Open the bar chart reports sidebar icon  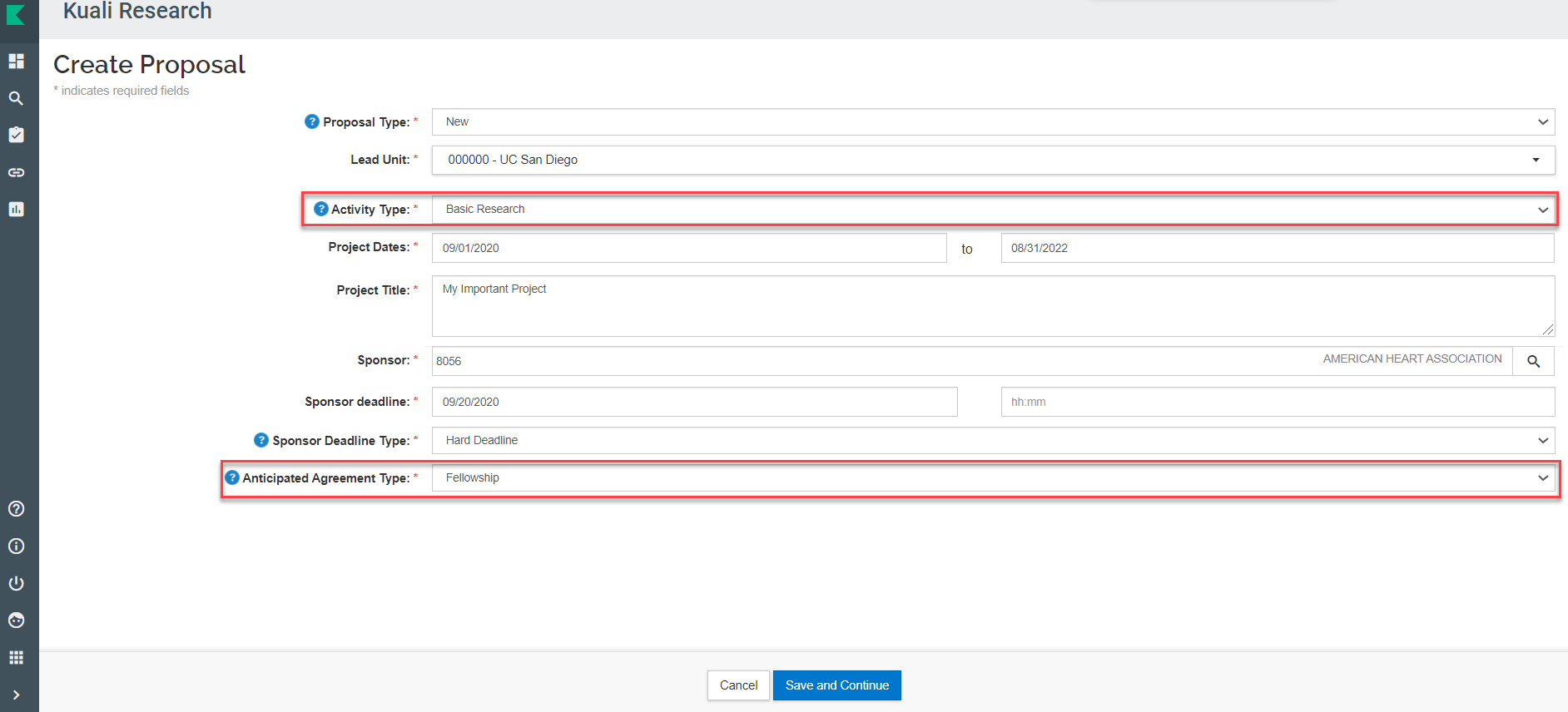[x=16, y=209]
